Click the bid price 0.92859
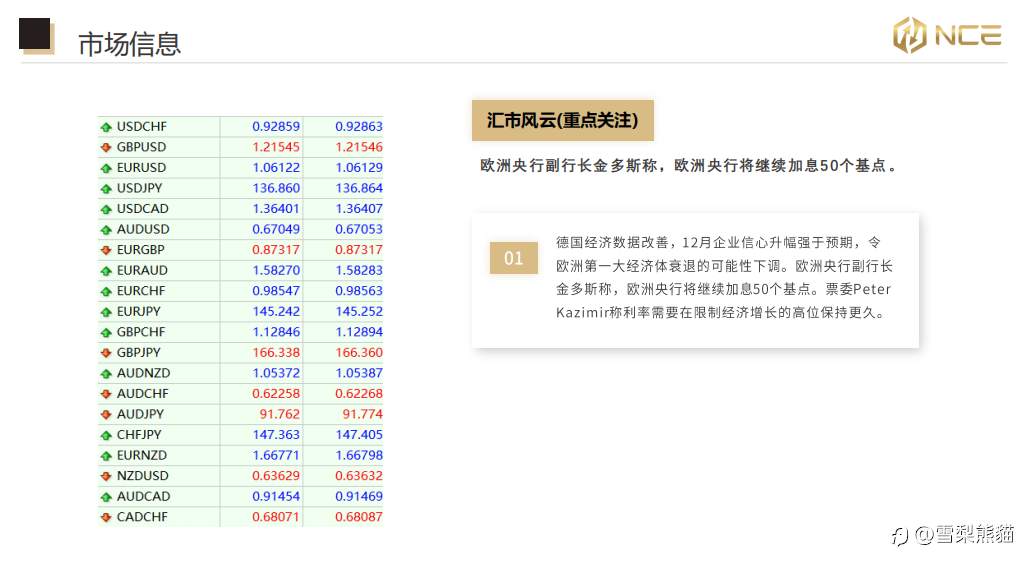Screen dimensions: 1025x572 click(x=276, y=126)
